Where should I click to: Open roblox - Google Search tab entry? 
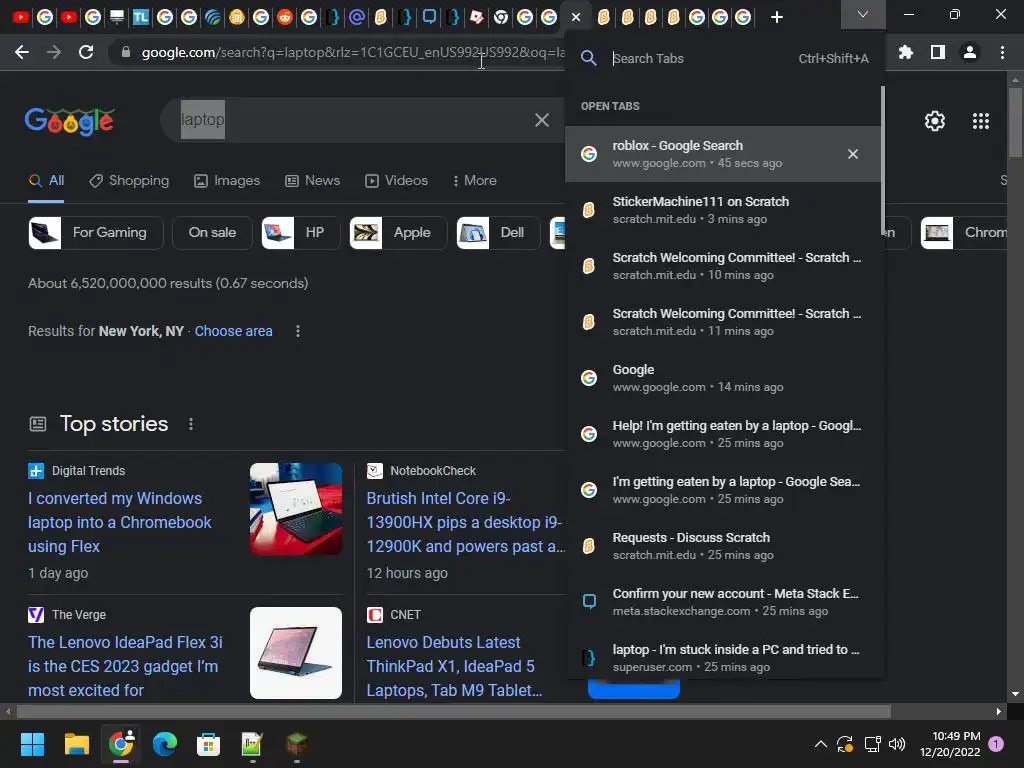coord(722,154)
